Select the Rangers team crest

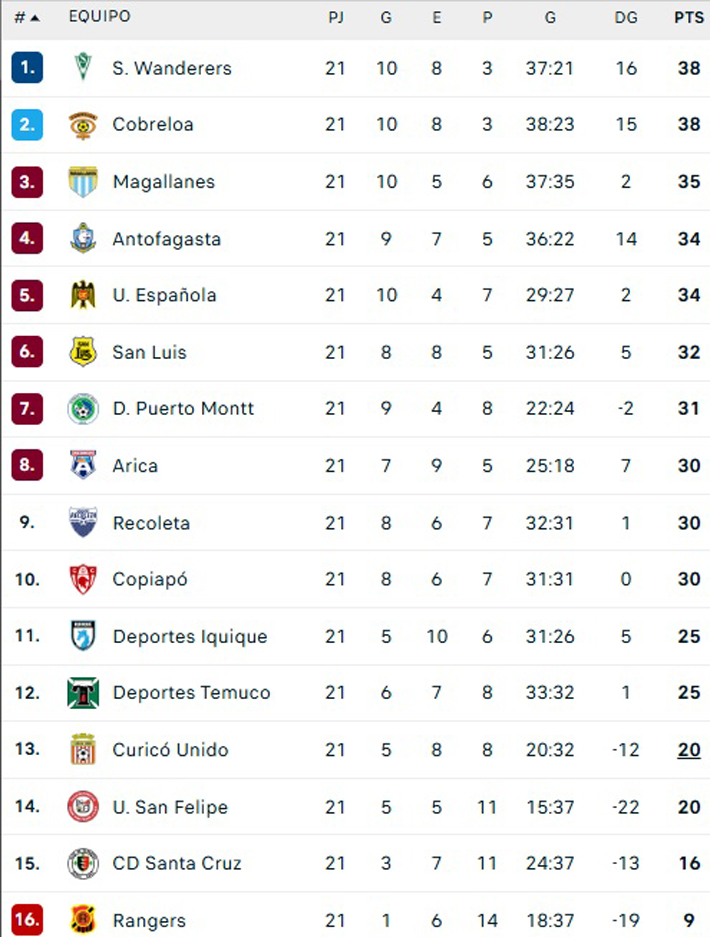coord(83,920)
